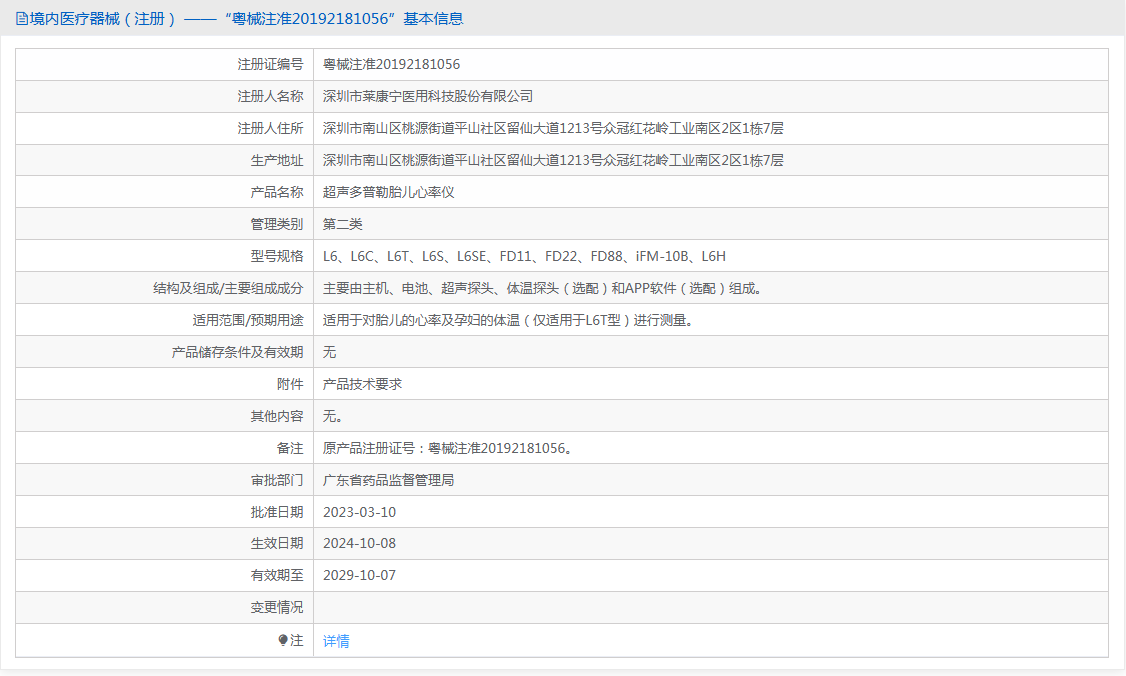Click the remark 原产品注册证号：粤械注准20192181056。
The width and height of the screenshot is (1126, 676).
[449, 448]
